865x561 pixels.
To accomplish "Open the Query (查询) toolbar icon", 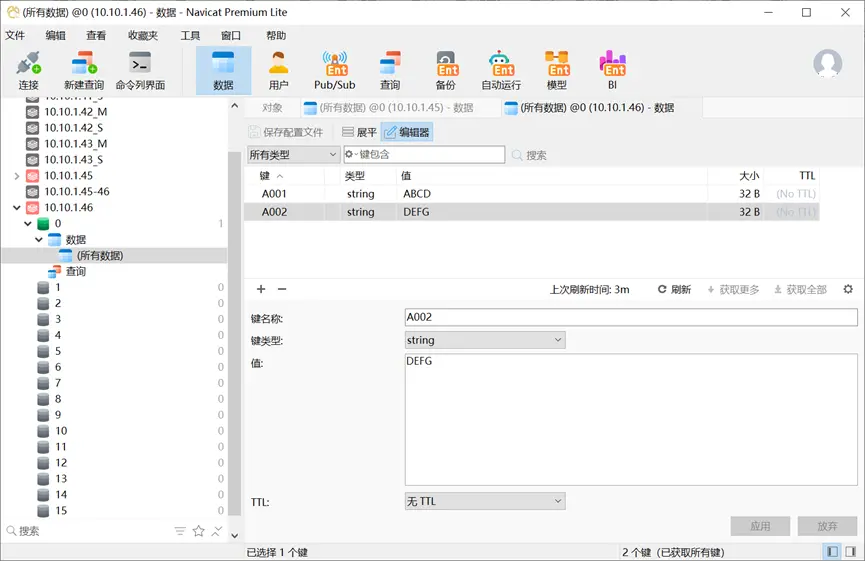I will coord(390,70).
